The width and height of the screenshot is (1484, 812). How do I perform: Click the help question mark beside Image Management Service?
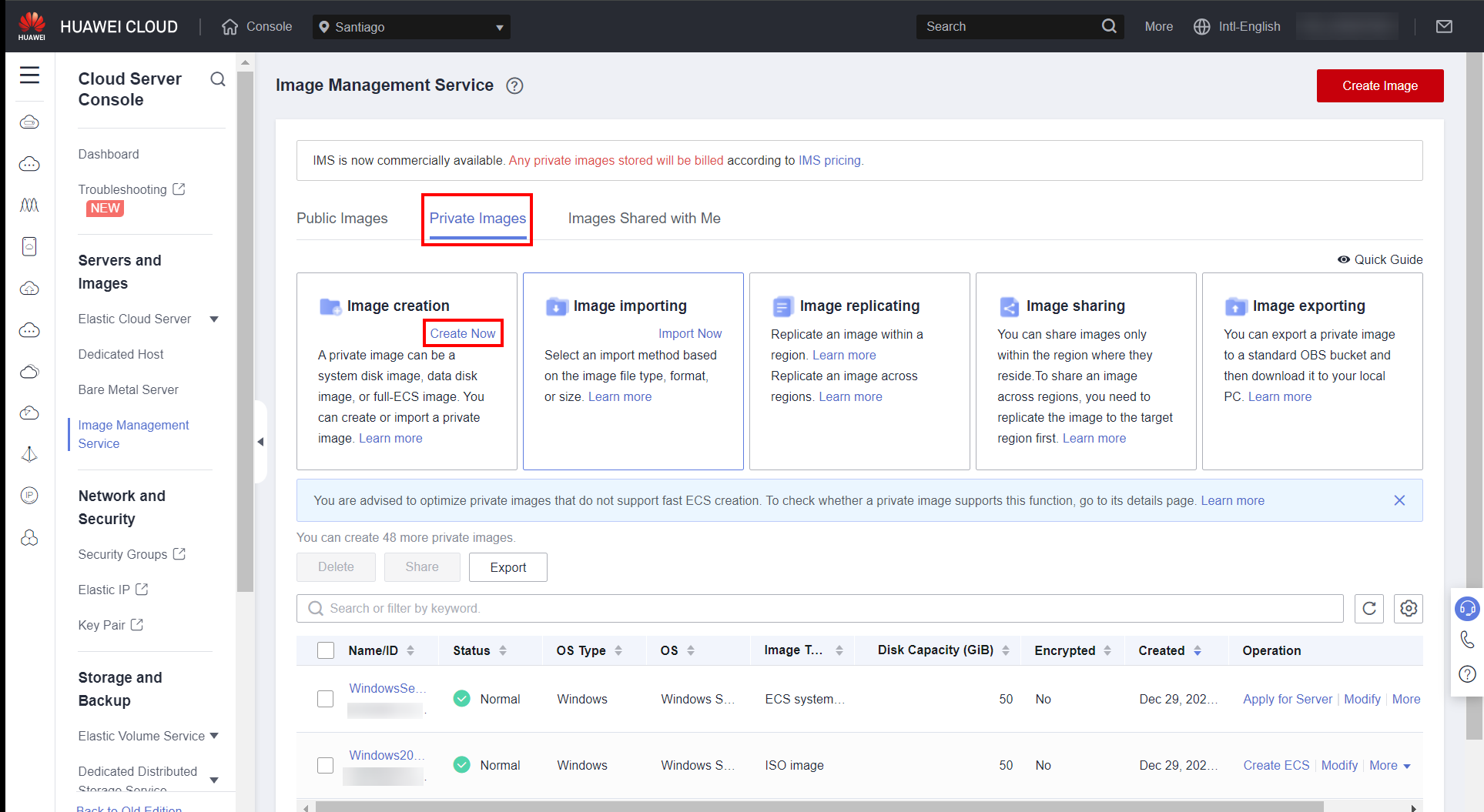pyautogui.click(x=514, y=85)
